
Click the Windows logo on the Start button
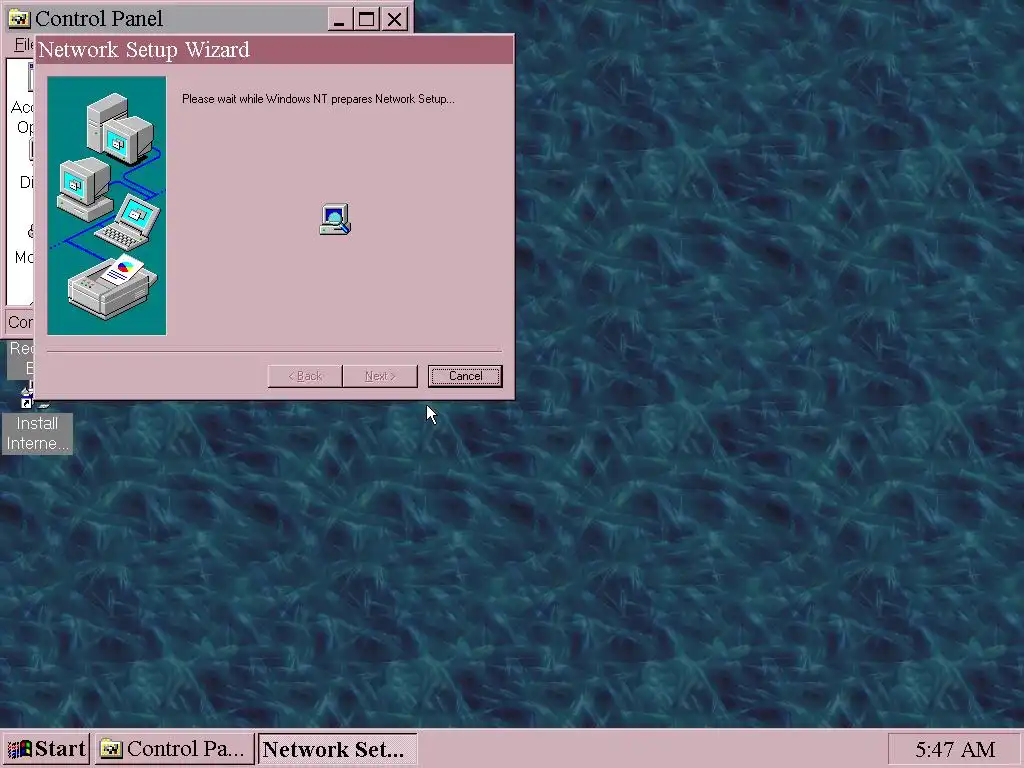click(20, 749)
